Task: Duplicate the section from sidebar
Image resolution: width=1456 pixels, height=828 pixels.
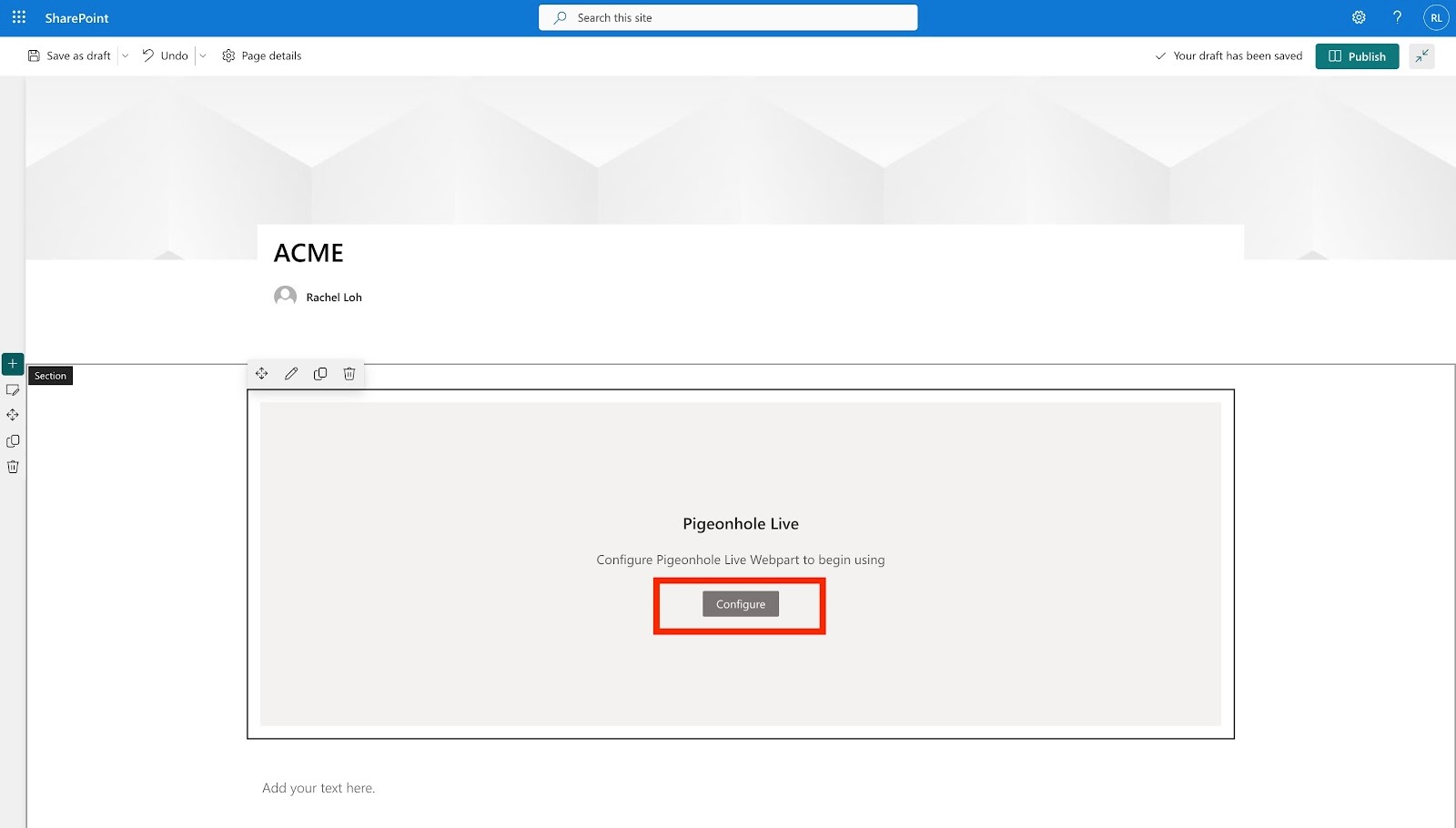Action: point(13,441)
